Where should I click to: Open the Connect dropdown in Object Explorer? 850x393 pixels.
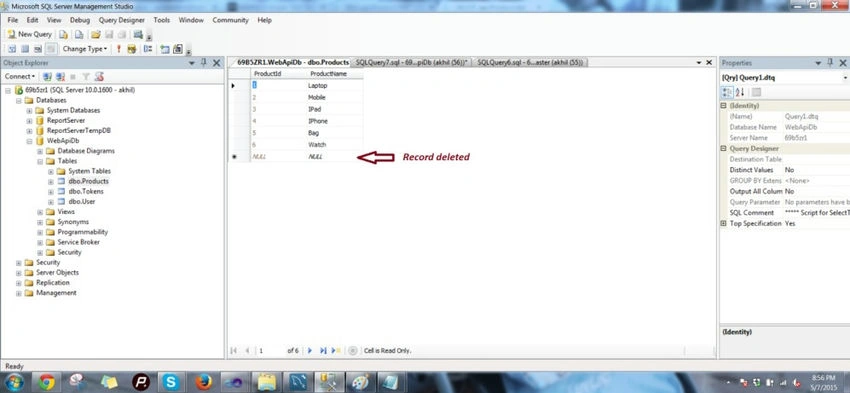(20, 76)
